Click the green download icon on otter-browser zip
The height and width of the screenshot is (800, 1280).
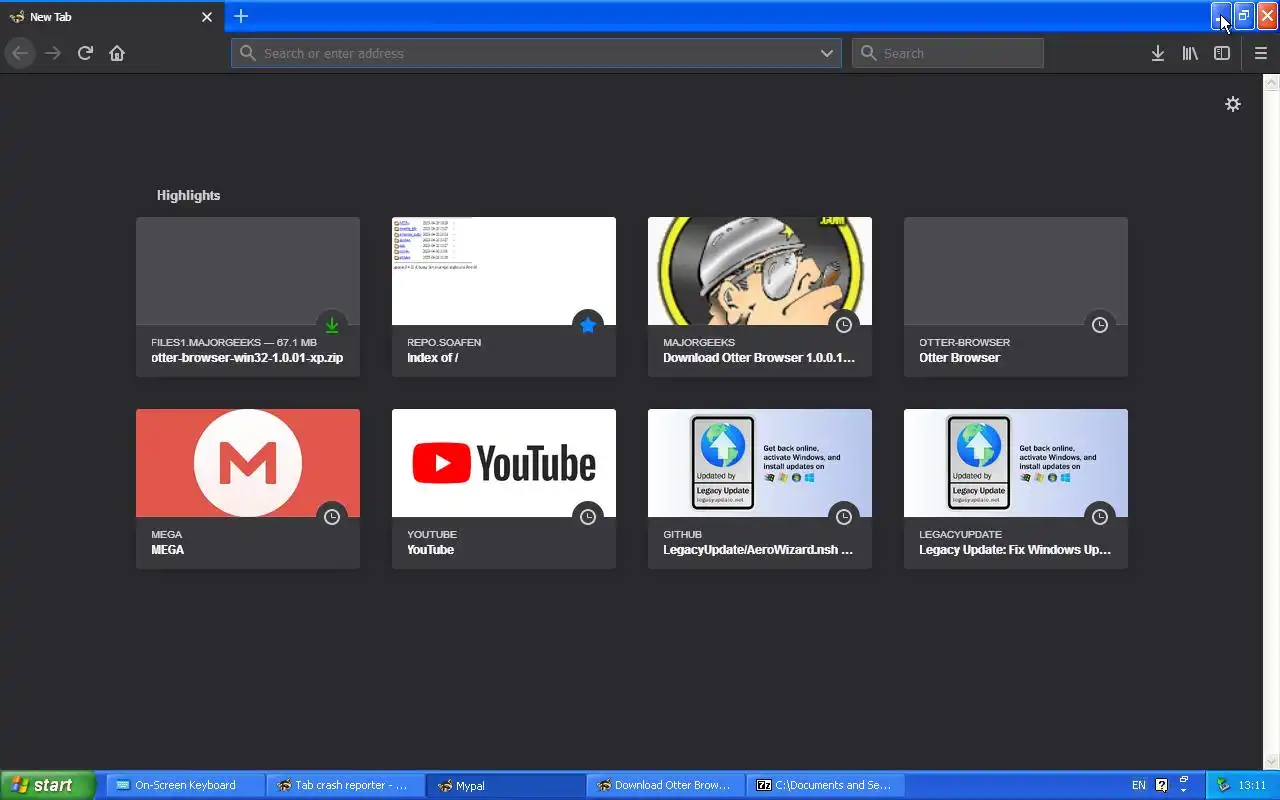332,325
